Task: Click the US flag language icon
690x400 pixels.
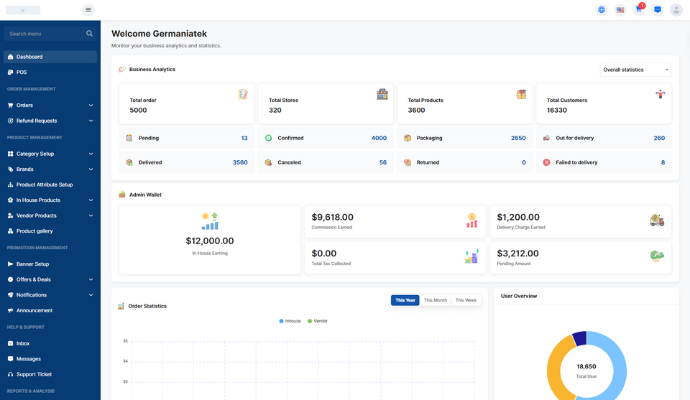Action: coord(620,10)
